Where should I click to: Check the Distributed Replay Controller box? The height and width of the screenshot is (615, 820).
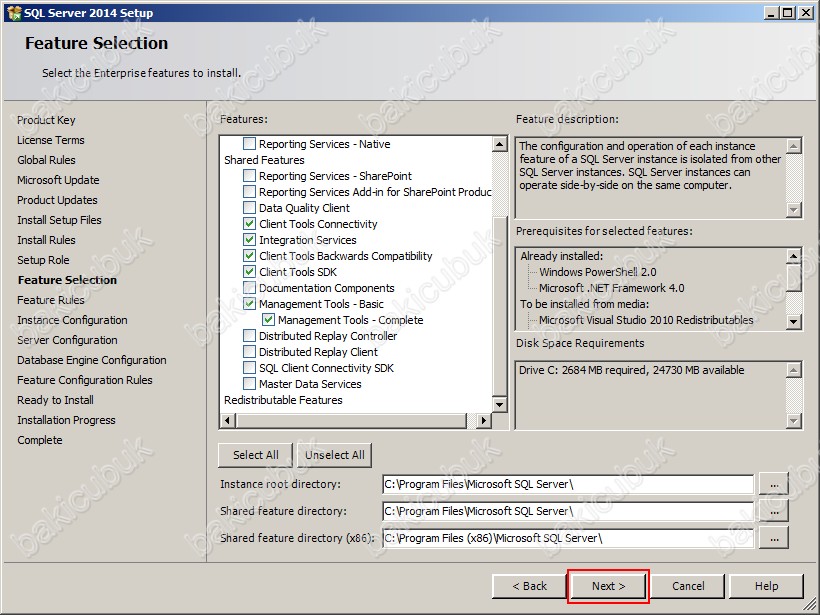click(x=250, y=336)
